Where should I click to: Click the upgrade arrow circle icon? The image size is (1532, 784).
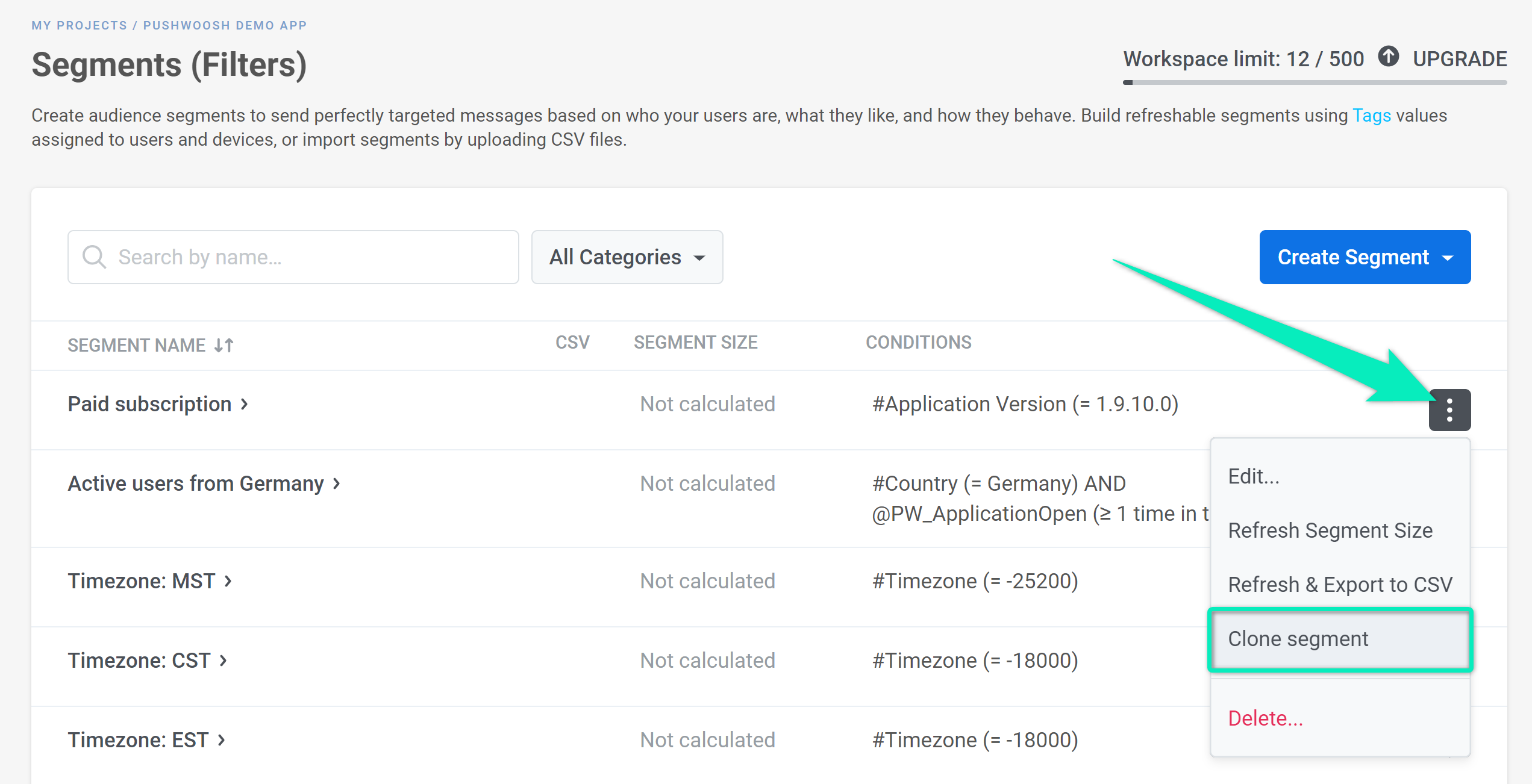coord(1388,57)
